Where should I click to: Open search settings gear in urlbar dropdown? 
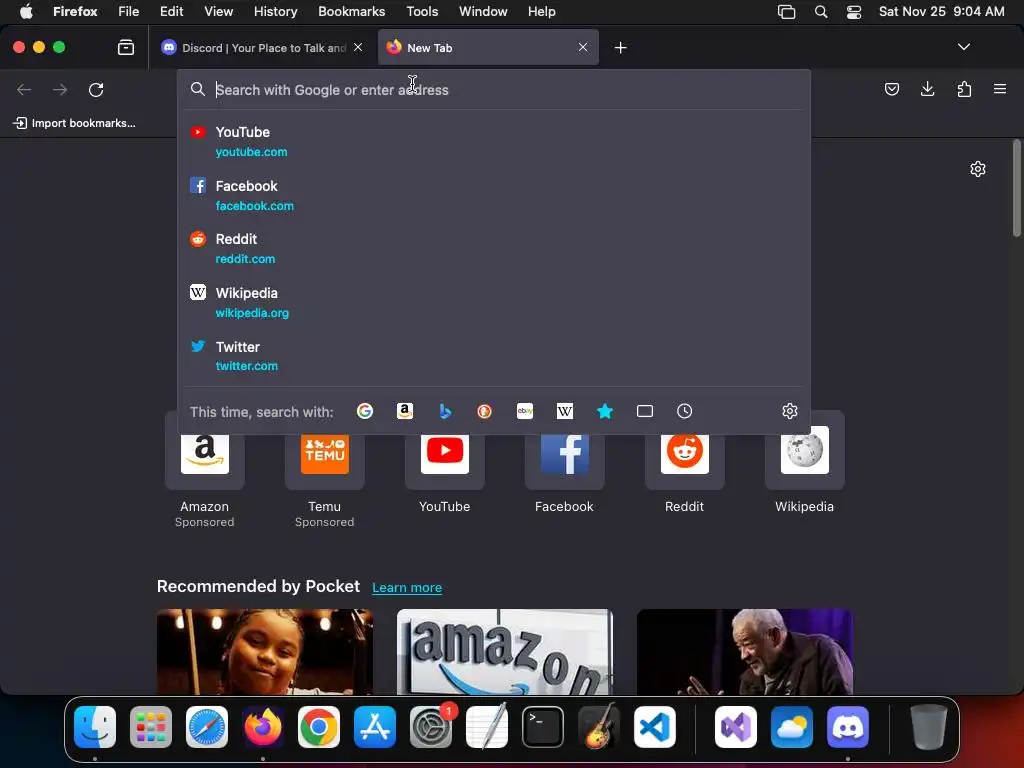(790, 411)
